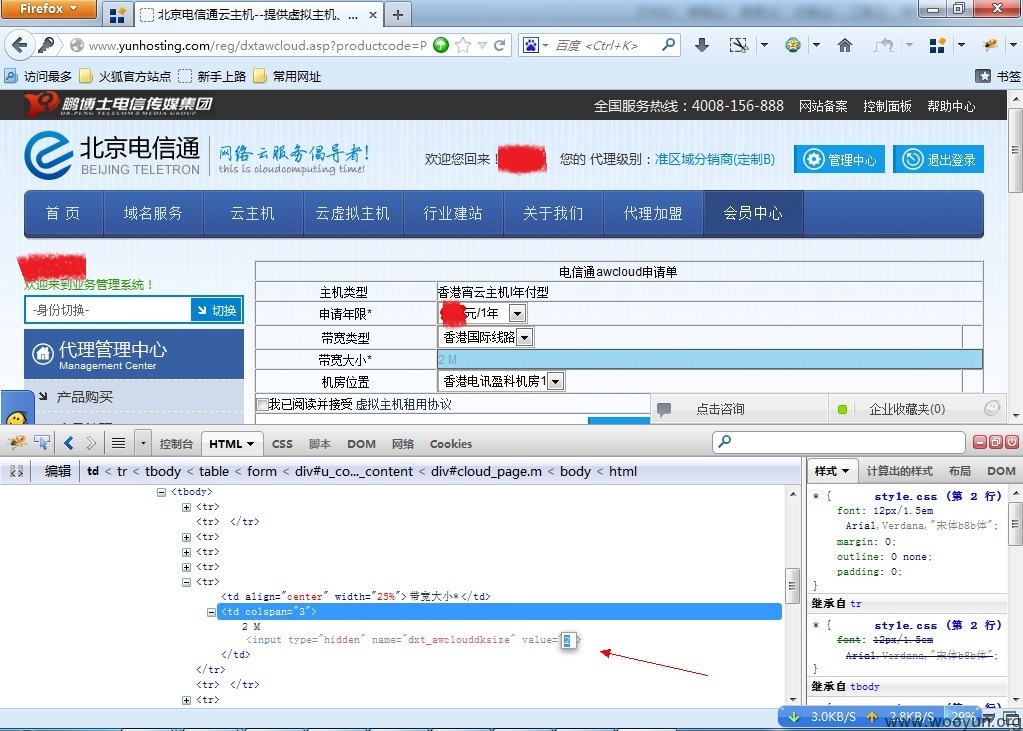Viewport: 1023px width, 731px height.
Task: Switch to Firebug 脚本 tab
Action: pos(320,444)
